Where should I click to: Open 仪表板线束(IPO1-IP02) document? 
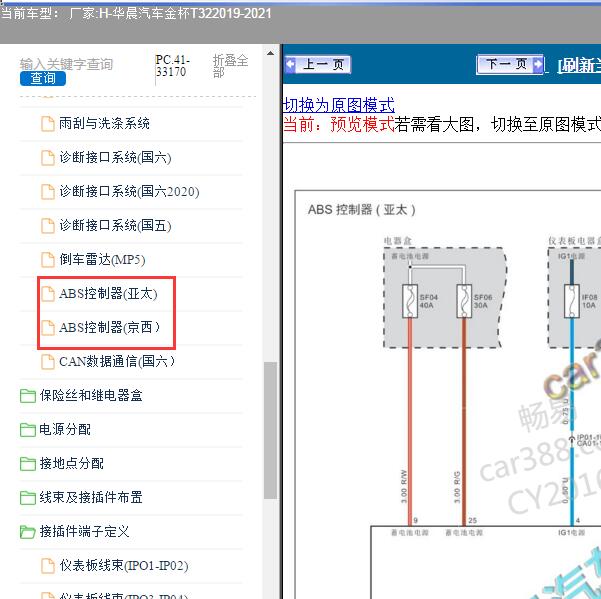(123, 565)
